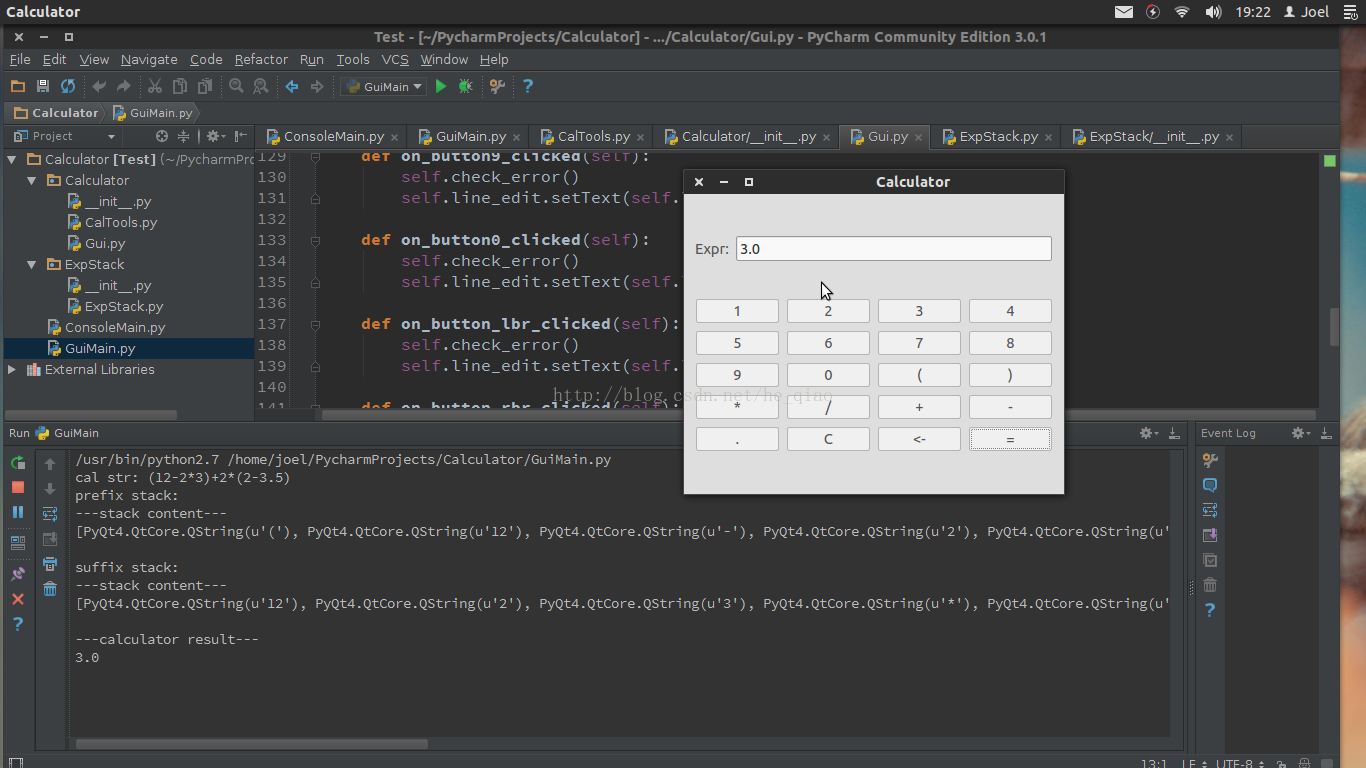The height and width of the screenshot is (768, 1366).
Task: Open the Wi-Fi network indicator
Action: pyautogui.click(x=1182, y=12)
